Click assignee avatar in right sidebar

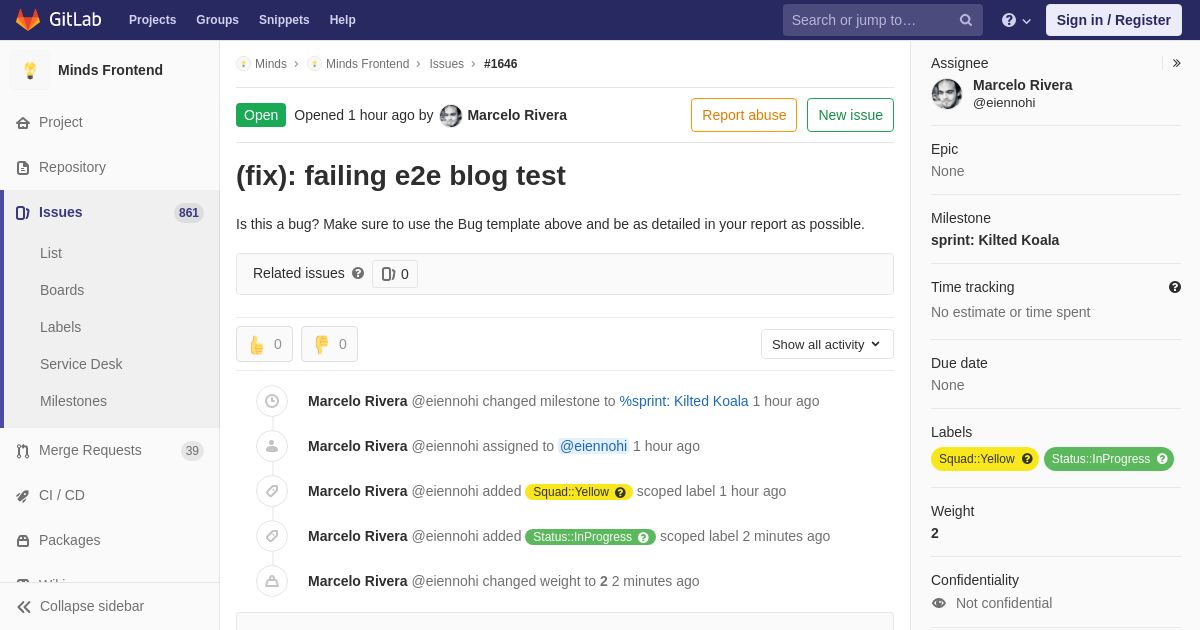(x=947, y=94)
